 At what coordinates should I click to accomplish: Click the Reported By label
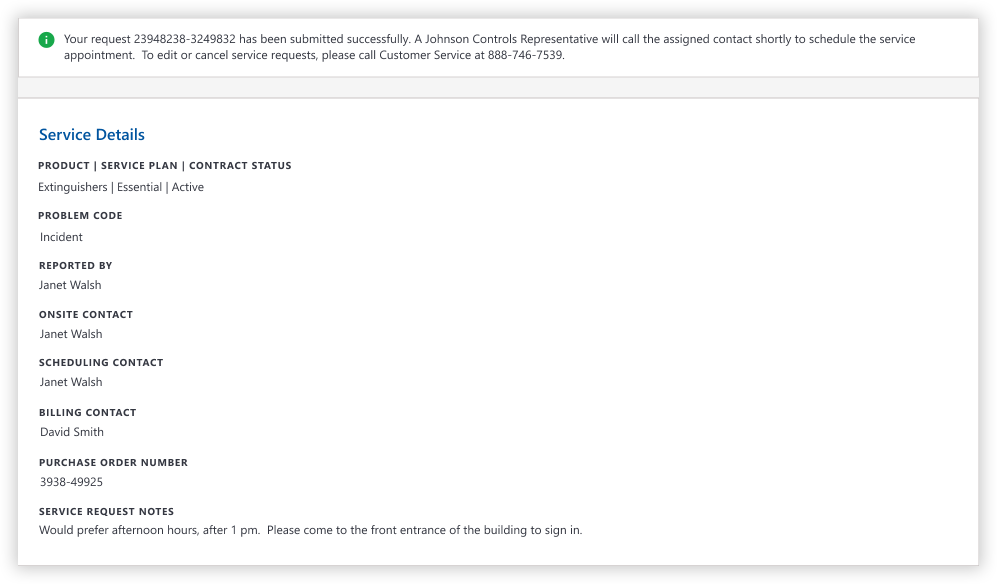coord(76,265)
